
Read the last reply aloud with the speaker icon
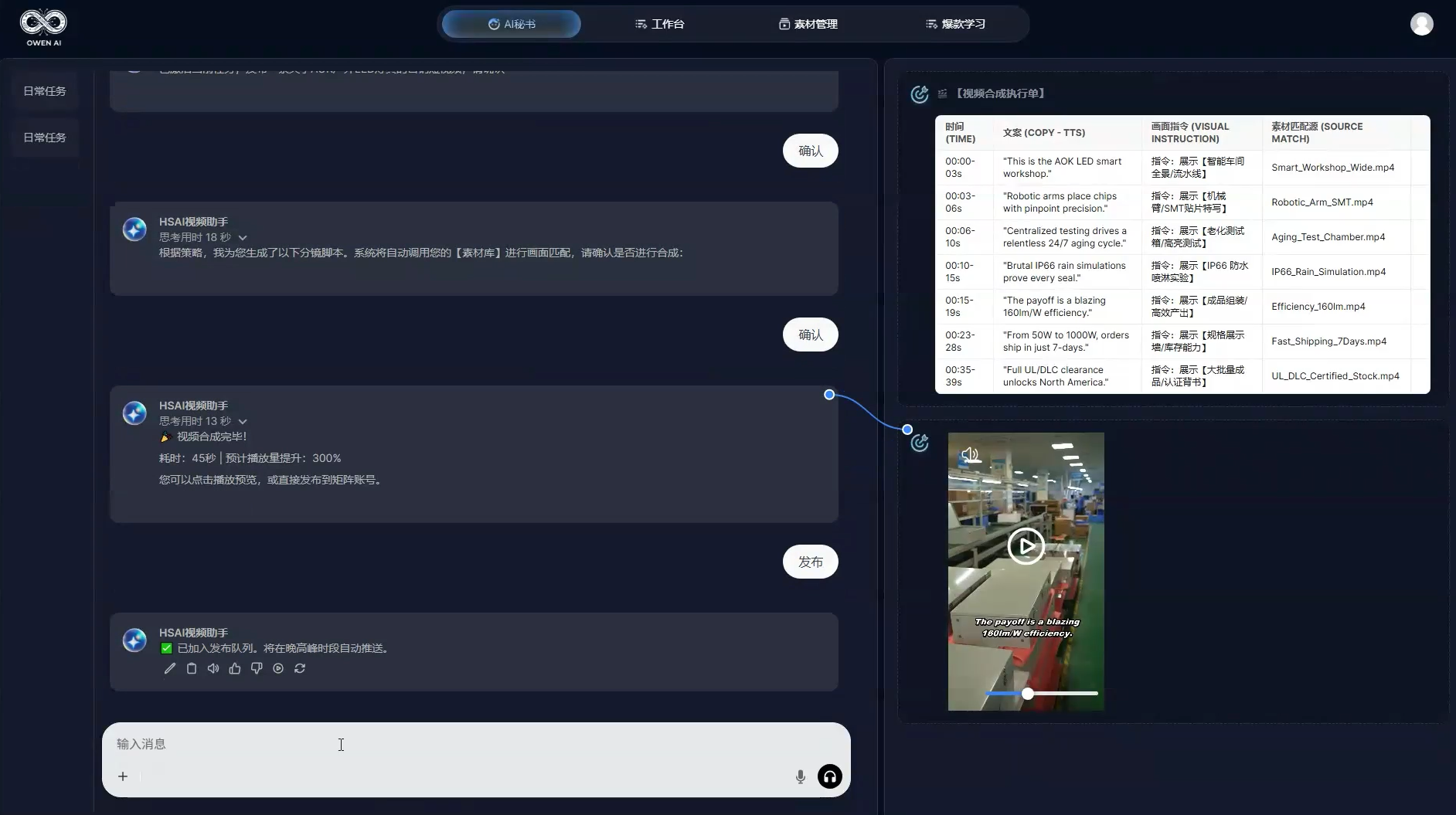tap(213, 668)
